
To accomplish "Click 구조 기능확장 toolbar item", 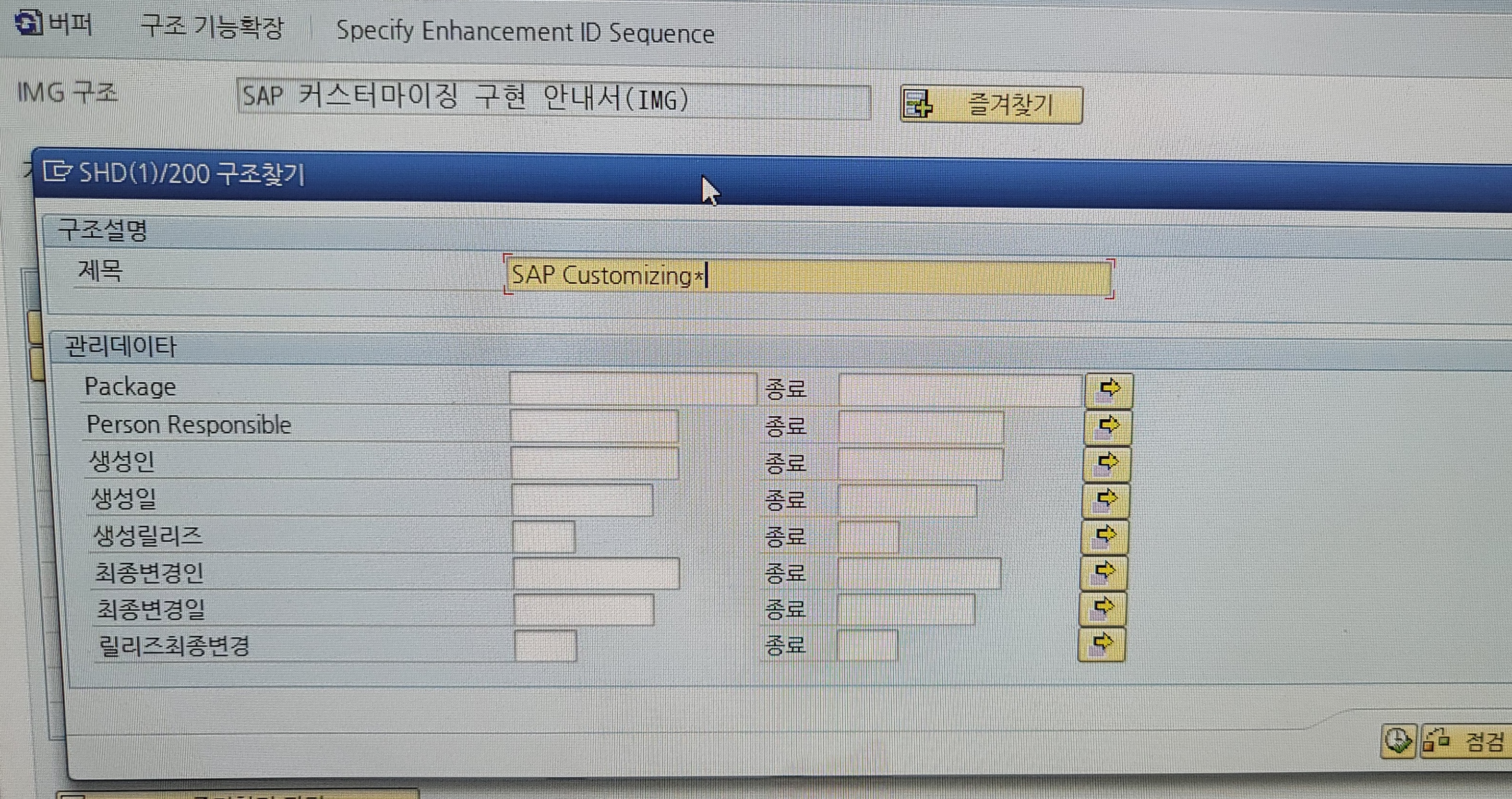I will (212, 27).
